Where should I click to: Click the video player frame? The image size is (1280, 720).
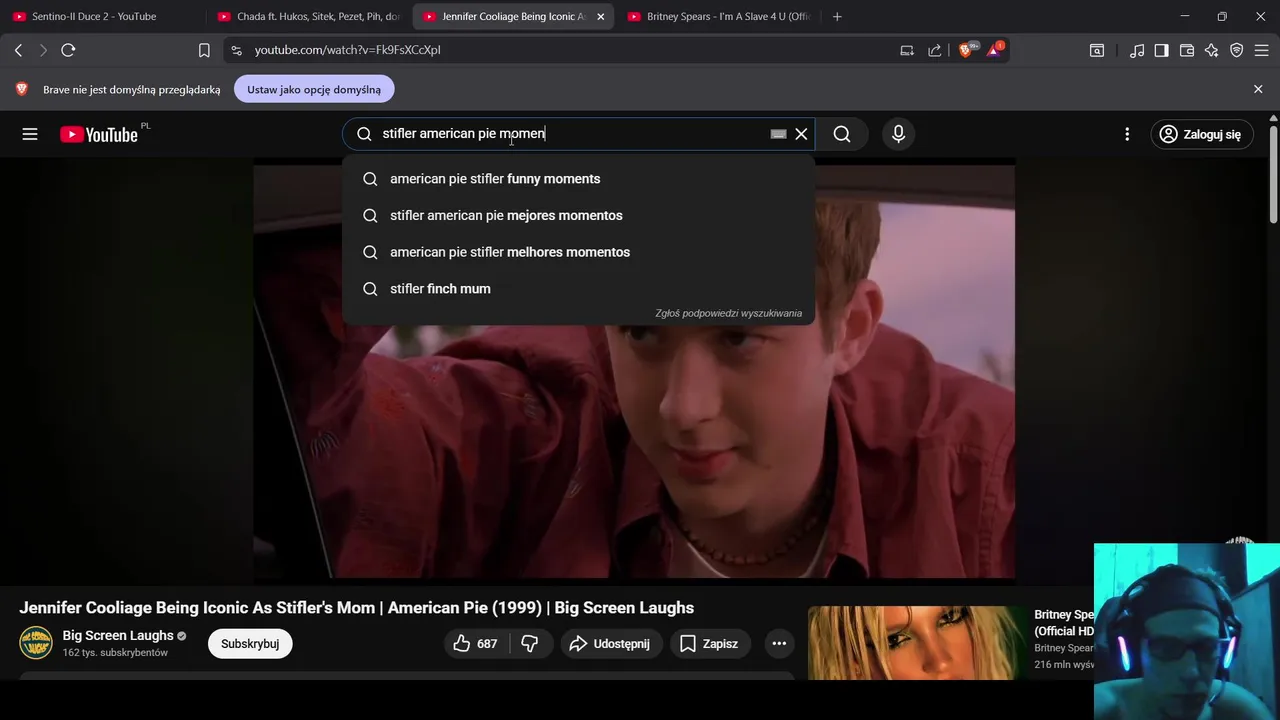pyautogui.click(x=634, y=370)
